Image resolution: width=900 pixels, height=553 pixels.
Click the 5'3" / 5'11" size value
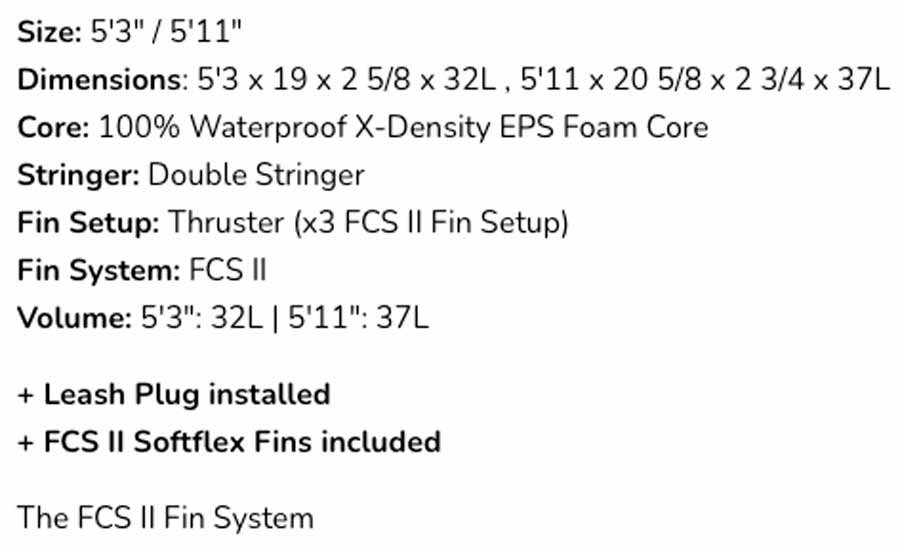pos(166,32)
